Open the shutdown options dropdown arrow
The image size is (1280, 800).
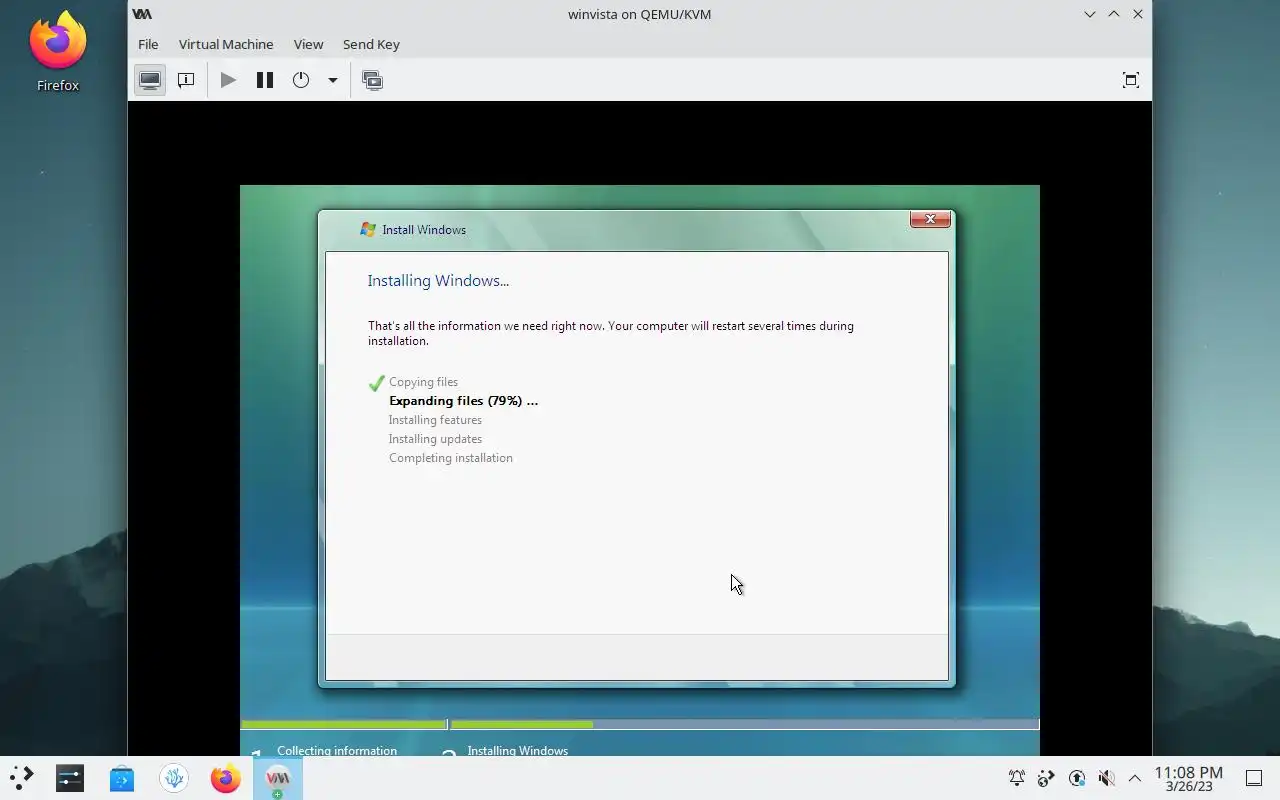[333, 80]
